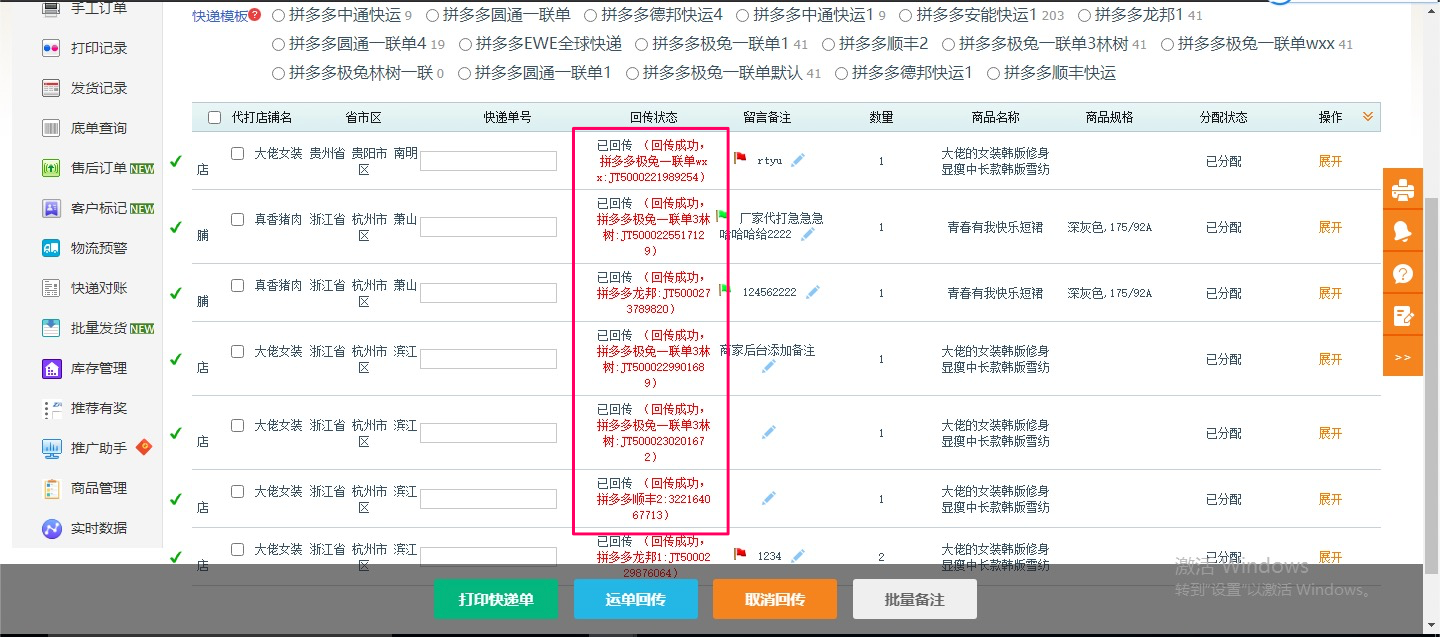The width and height of the screenshot is (1440, 637).
Task: Open 客户标记 in the sidebar
Action: pyautogui.click(x=98, y=208)
